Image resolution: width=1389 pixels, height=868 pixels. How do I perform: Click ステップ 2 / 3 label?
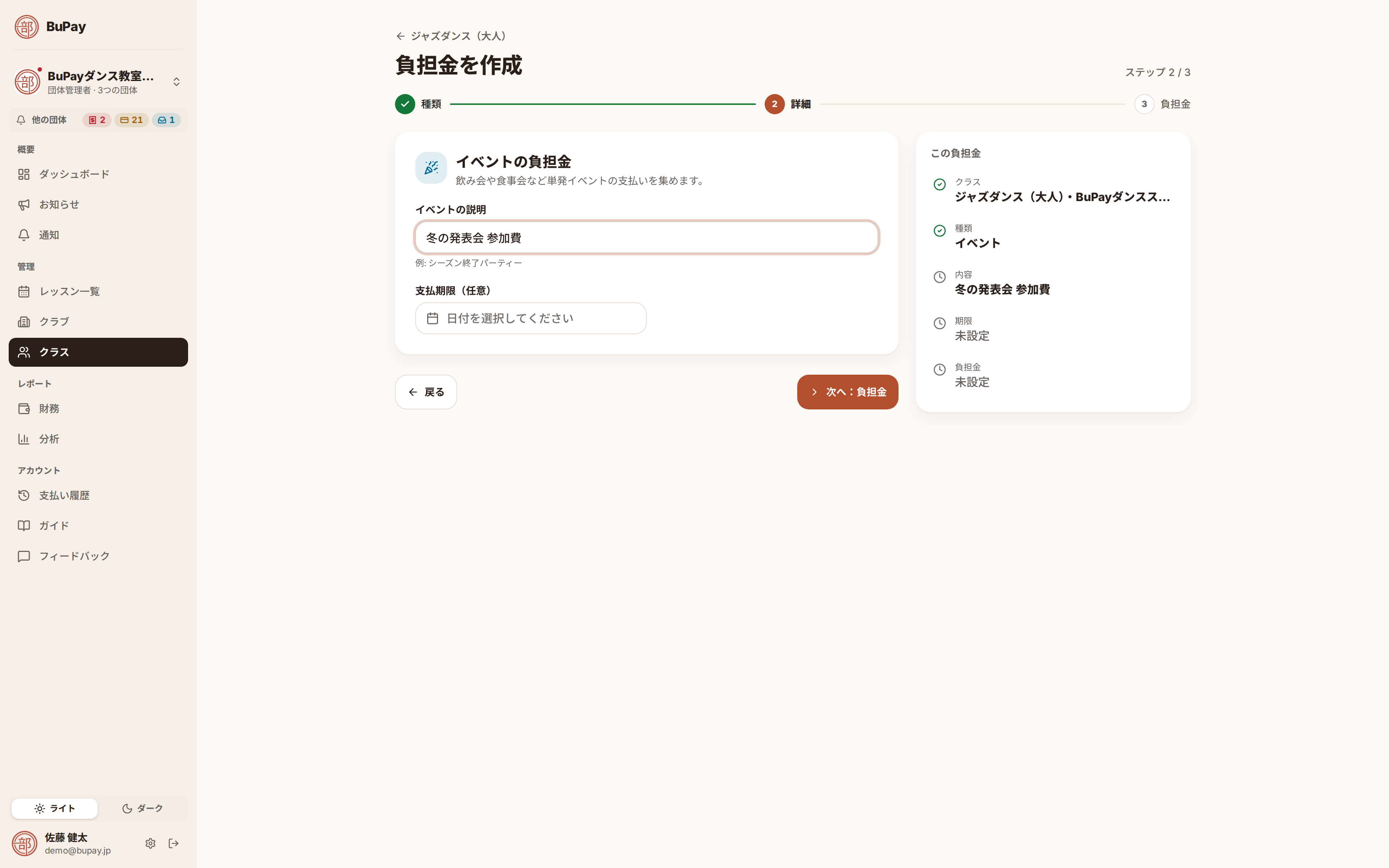pos(1158,72)
